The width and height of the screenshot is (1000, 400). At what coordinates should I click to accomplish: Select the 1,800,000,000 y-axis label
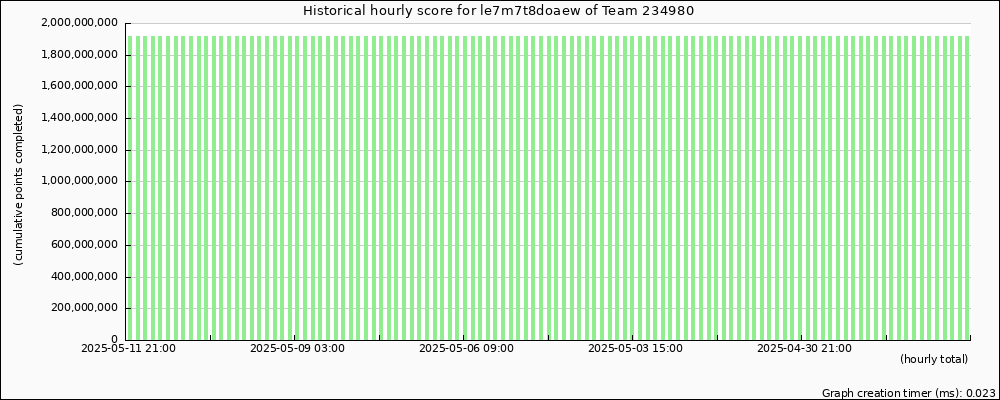79,55
